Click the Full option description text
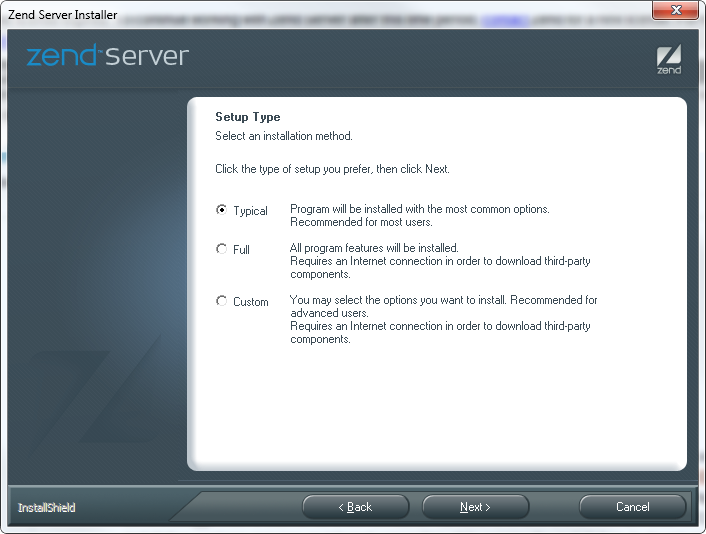 439,260
